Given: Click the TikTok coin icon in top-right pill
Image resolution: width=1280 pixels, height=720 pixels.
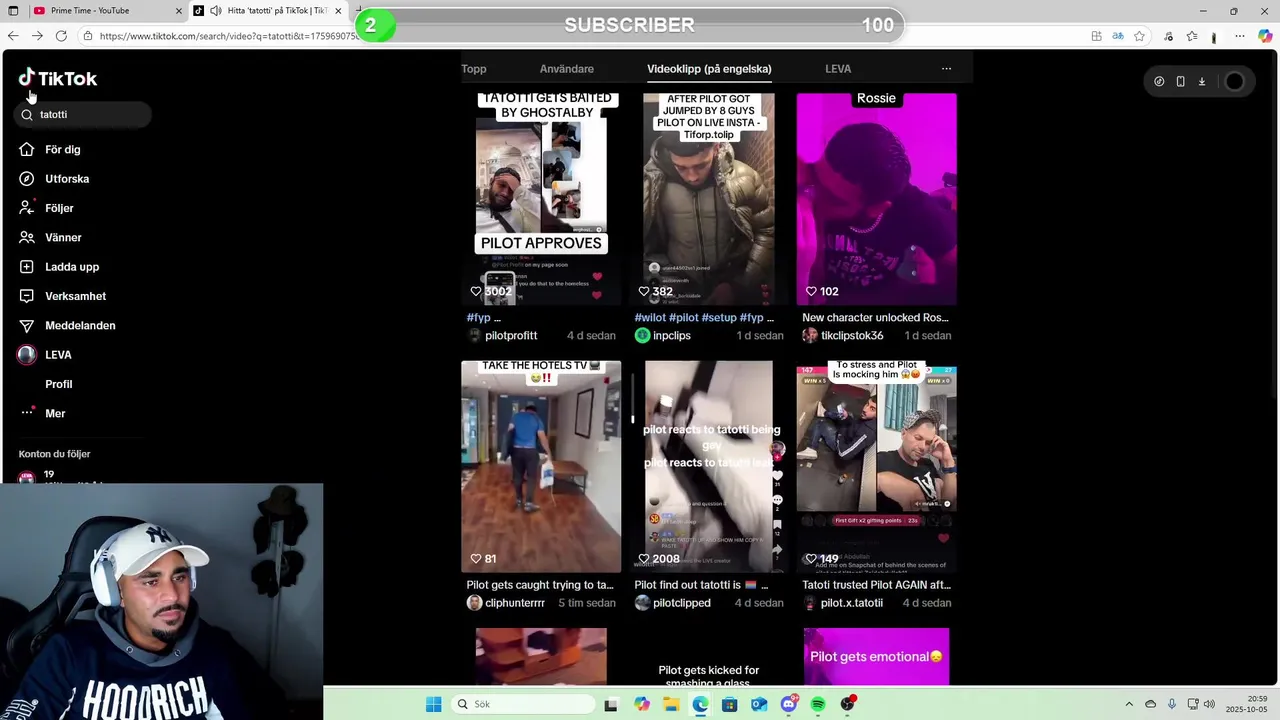Looking at the screenshot, I should click(x=1159, y=82).
